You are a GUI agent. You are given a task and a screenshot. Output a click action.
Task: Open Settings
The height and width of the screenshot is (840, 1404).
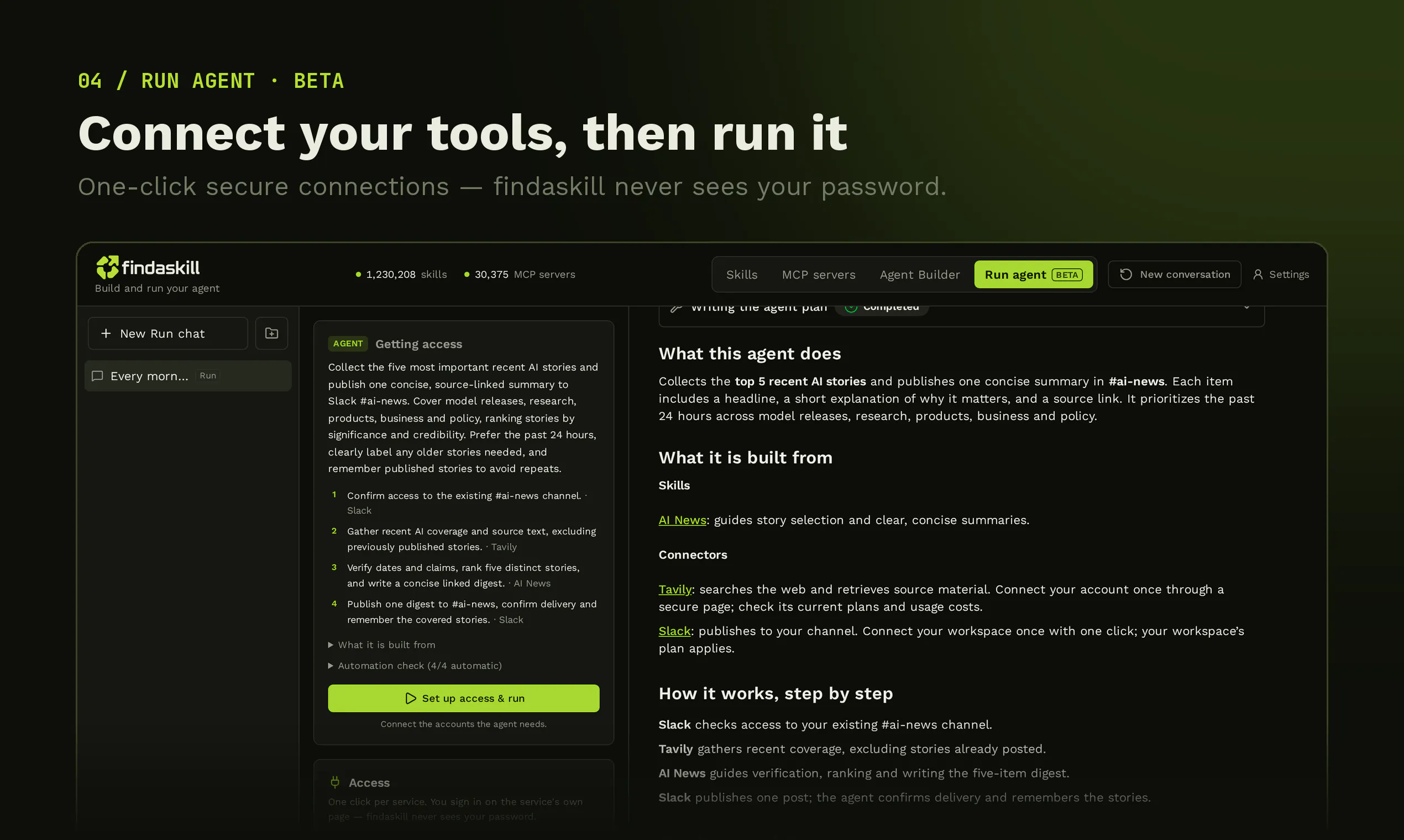click(x=1281, y=275)
